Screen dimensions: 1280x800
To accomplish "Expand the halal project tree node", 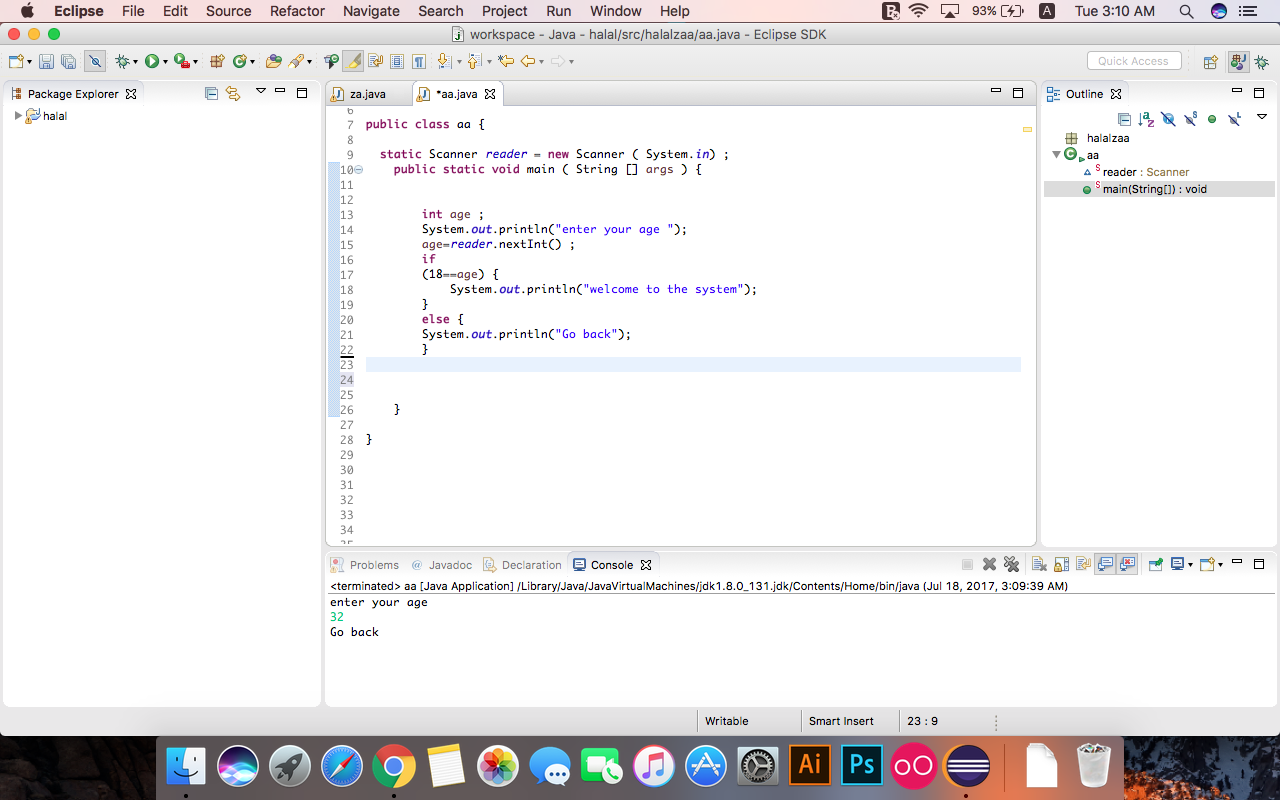I will point(18,116).
